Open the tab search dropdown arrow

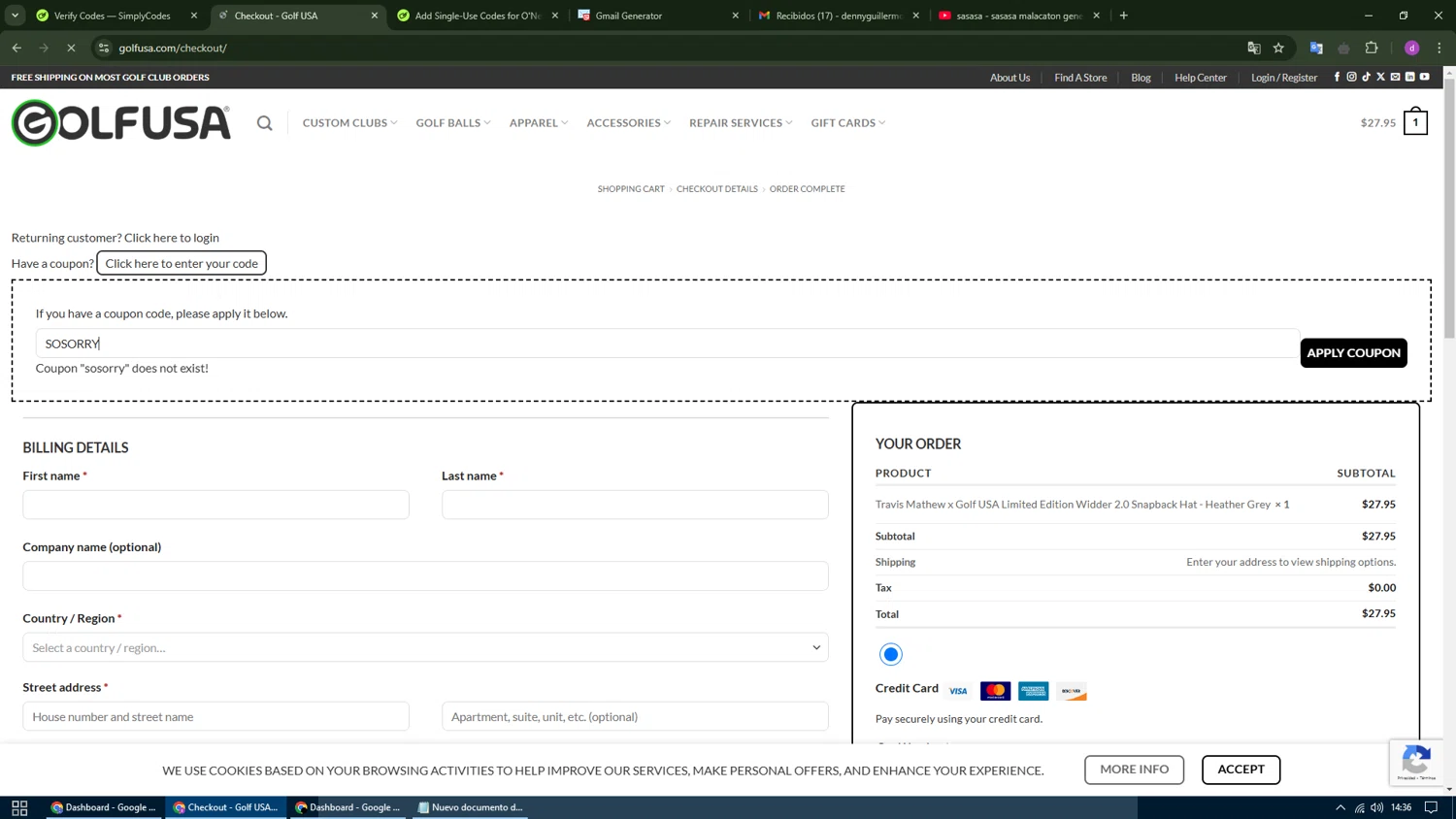(x=15, y=16)
